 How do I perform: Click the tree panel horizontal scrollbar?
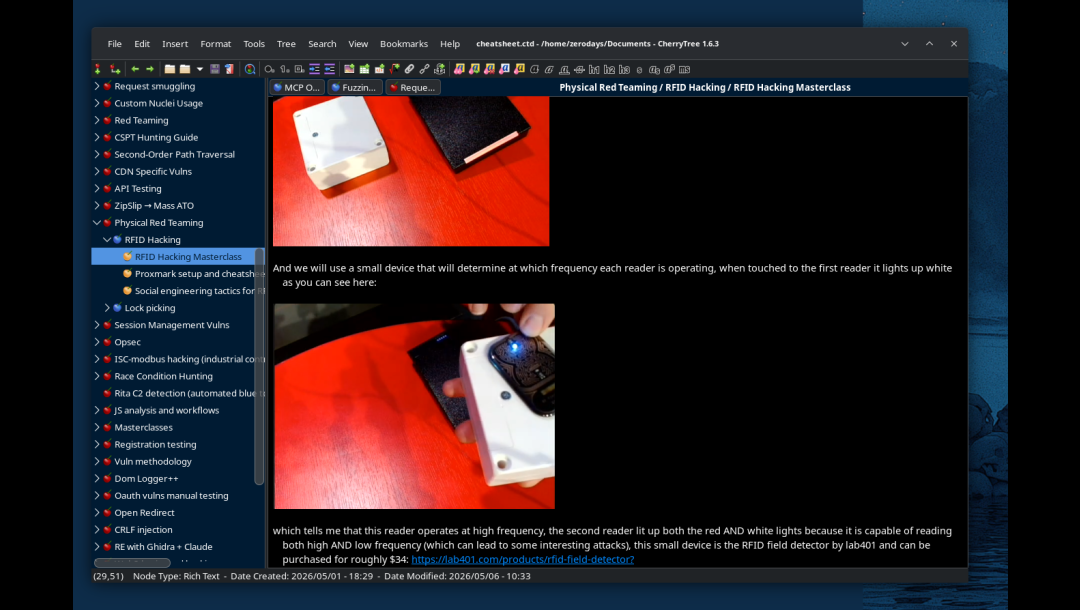point(132,562)
